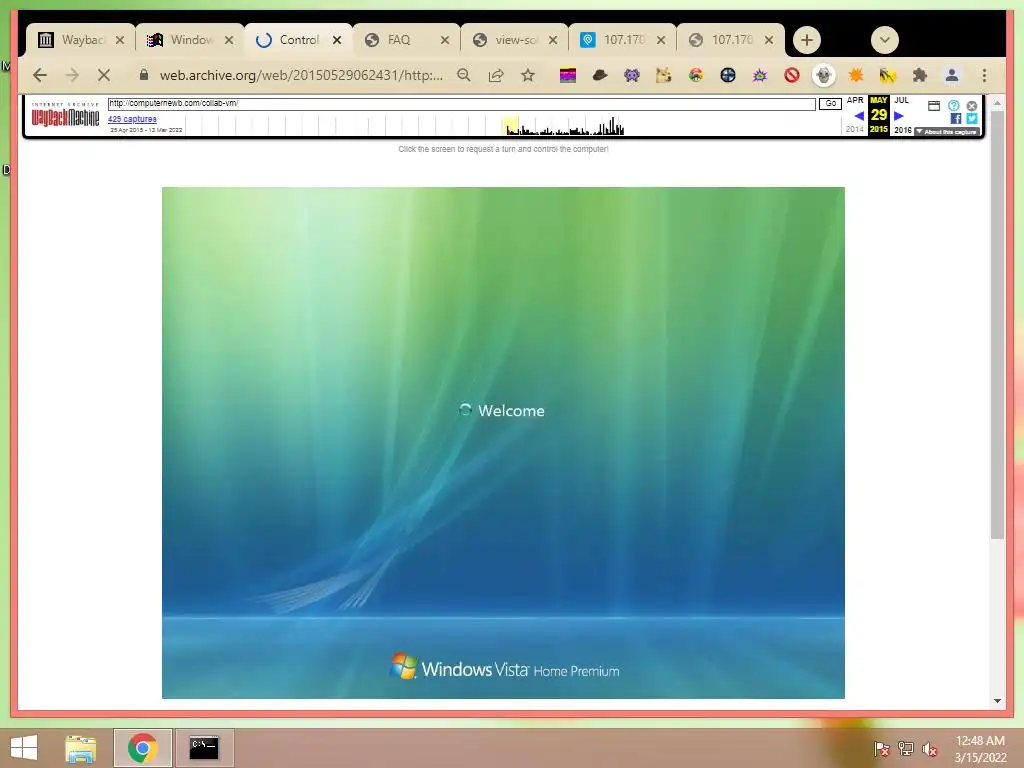Open Wayback help question icon
Image resolution: width=1024 pixels, height=768 pixels.
[953, 105]
